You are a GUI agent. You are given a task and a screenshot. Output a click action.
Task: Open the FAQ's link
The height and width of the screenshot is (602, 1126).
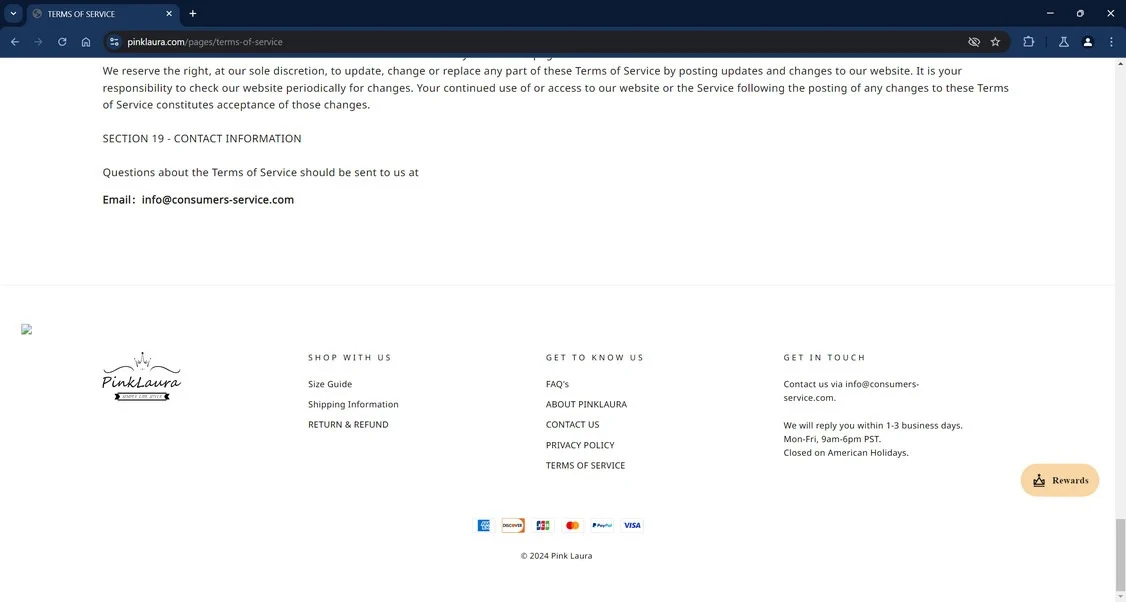tap(557, 384)
